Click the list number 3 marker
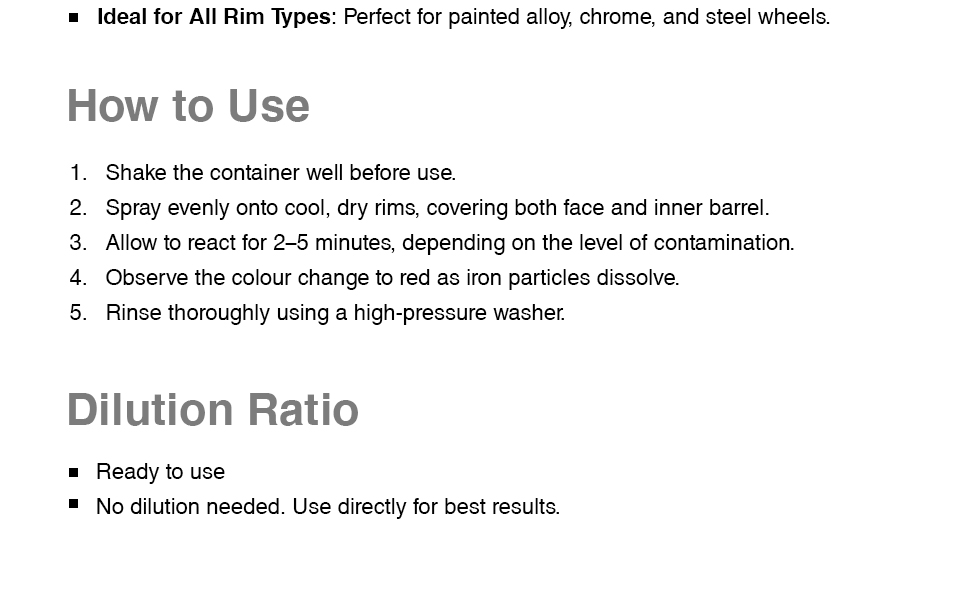 pyautogui.click(x=78, y=243)
